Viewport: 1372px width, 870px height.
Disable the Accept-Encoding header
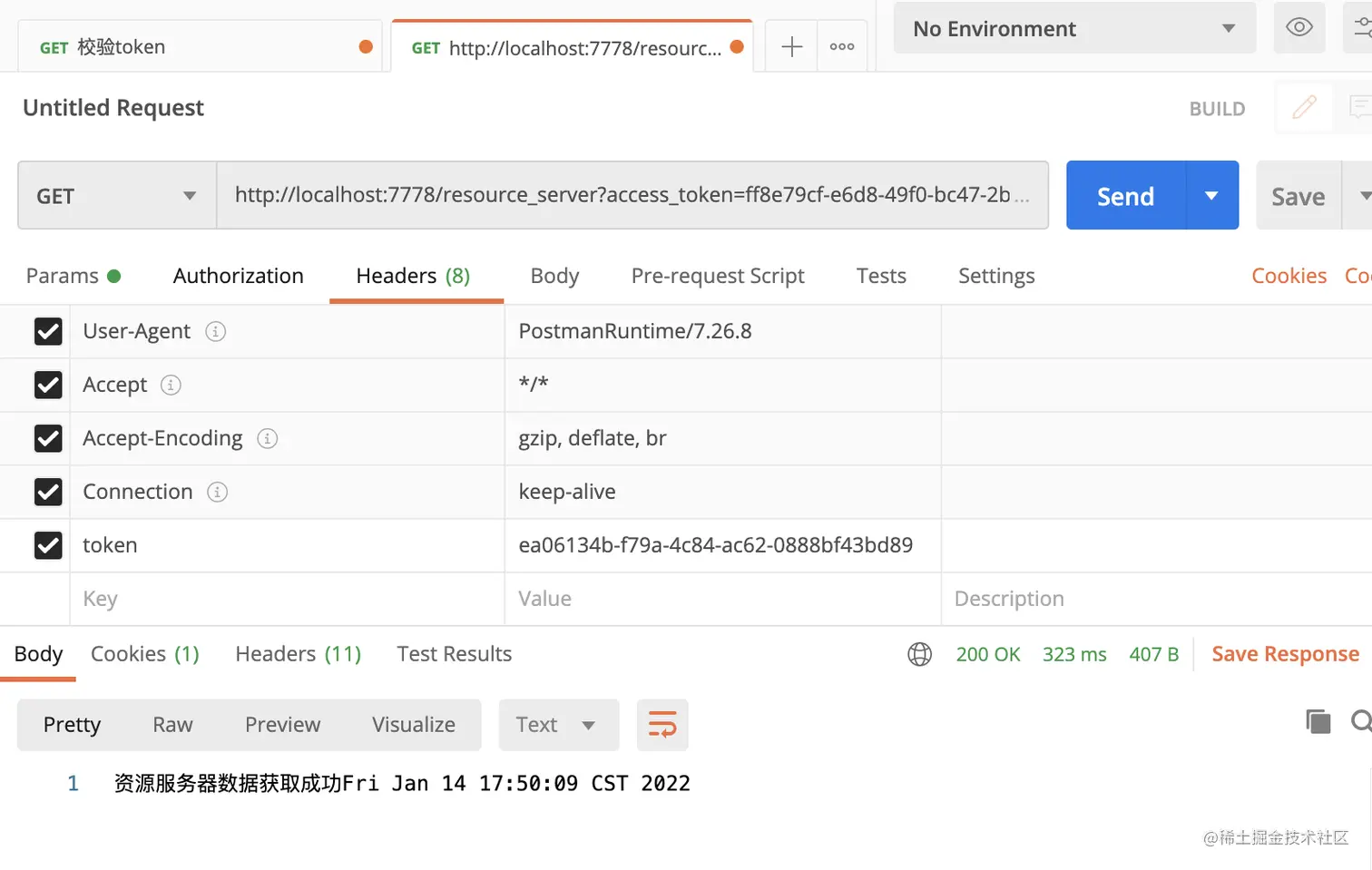coord(47,438)
